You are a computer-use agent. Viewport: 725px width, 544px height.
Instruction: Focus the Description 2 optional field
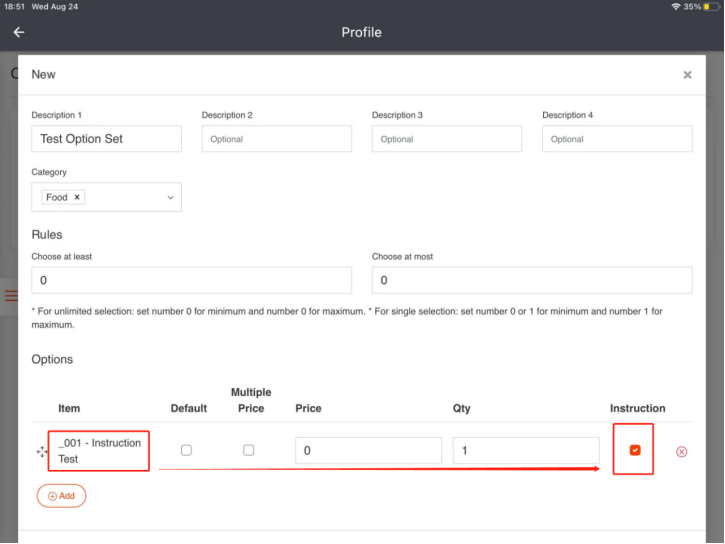click(276, 139)
